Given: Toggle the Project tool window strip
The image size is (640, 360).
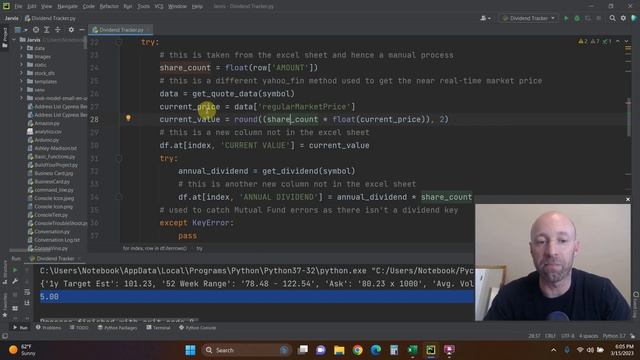Looking at the screenshot, I should pos(5,38).
